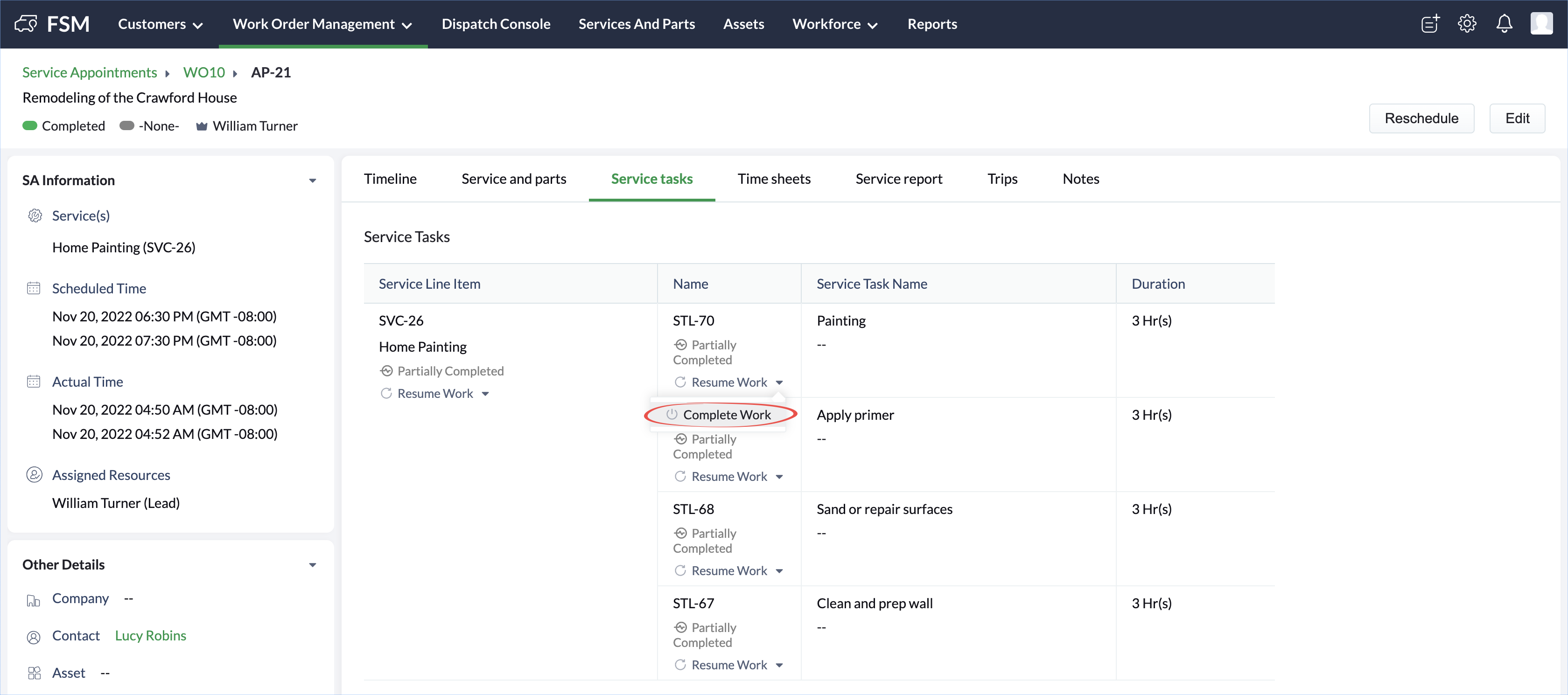This screenshot has height=695, width=1568.
Task: Click the FSM logo icon
Action: point(26,24)
